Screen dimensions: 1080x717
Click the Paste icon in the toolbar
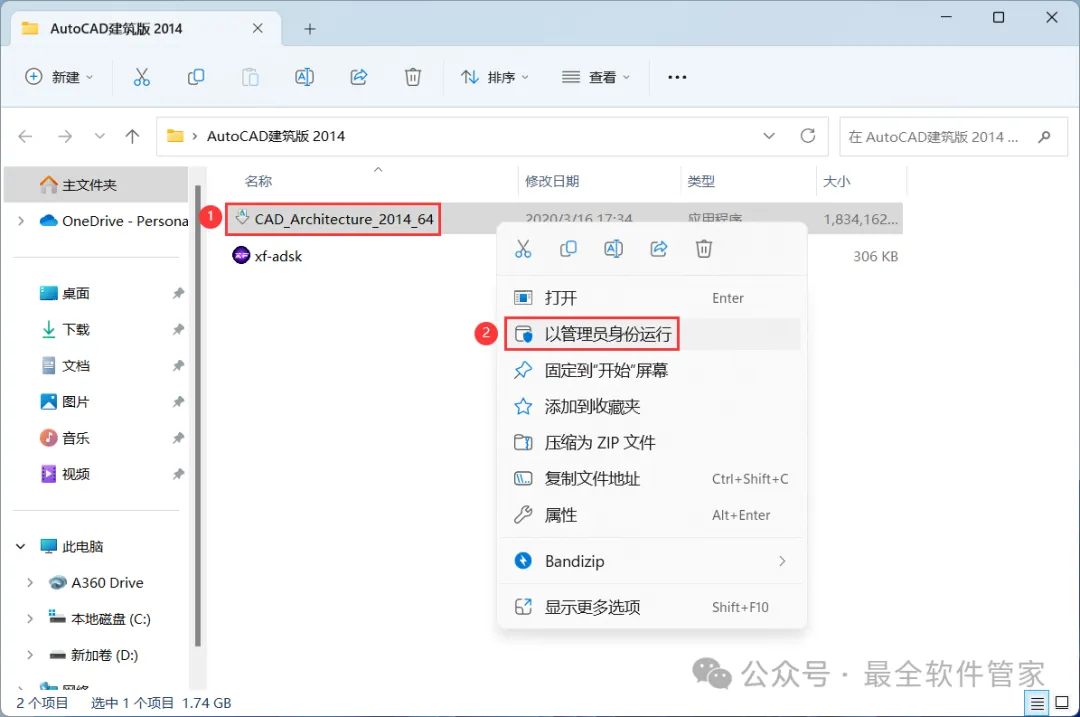tap(250, 77)
